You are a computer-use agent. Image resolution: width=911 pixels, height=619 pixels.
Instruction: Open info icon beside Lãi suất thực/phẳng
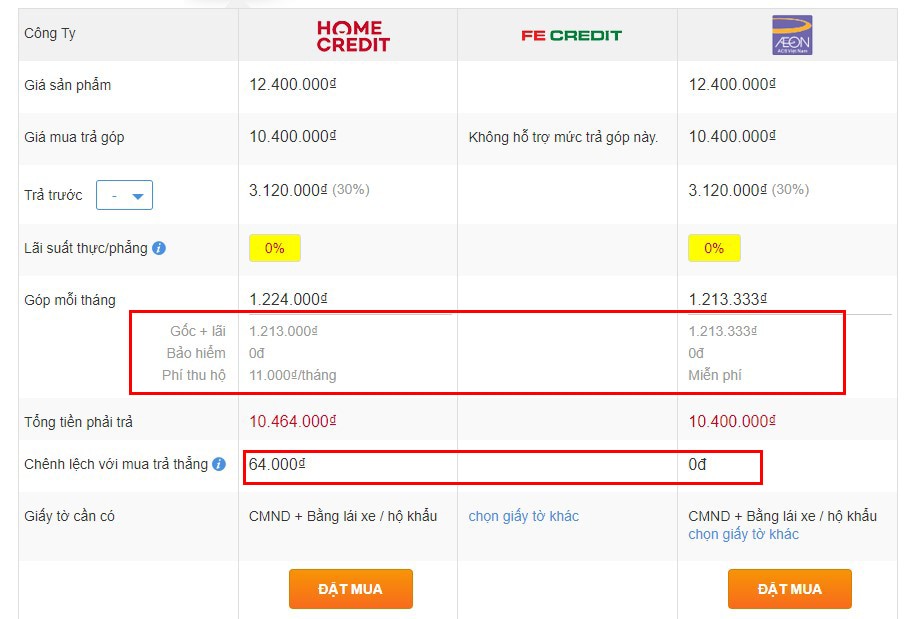point(159,248)
